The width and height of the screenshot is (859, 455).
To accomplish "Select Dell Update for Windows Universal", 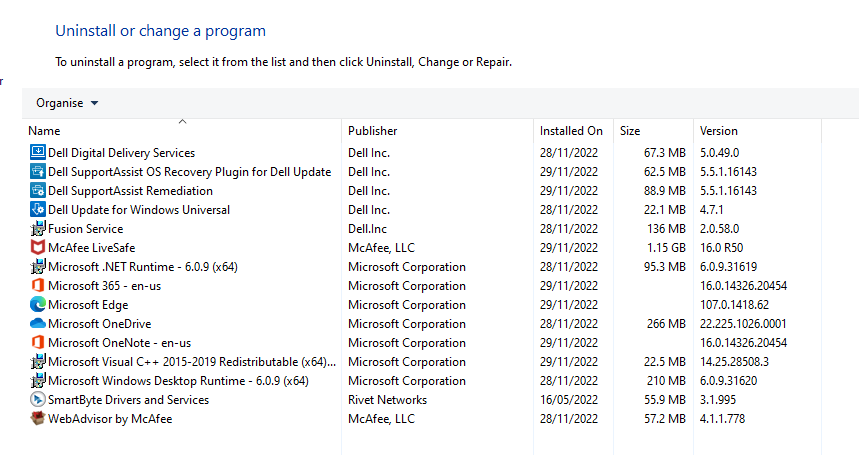I will (x=139, y=210).
